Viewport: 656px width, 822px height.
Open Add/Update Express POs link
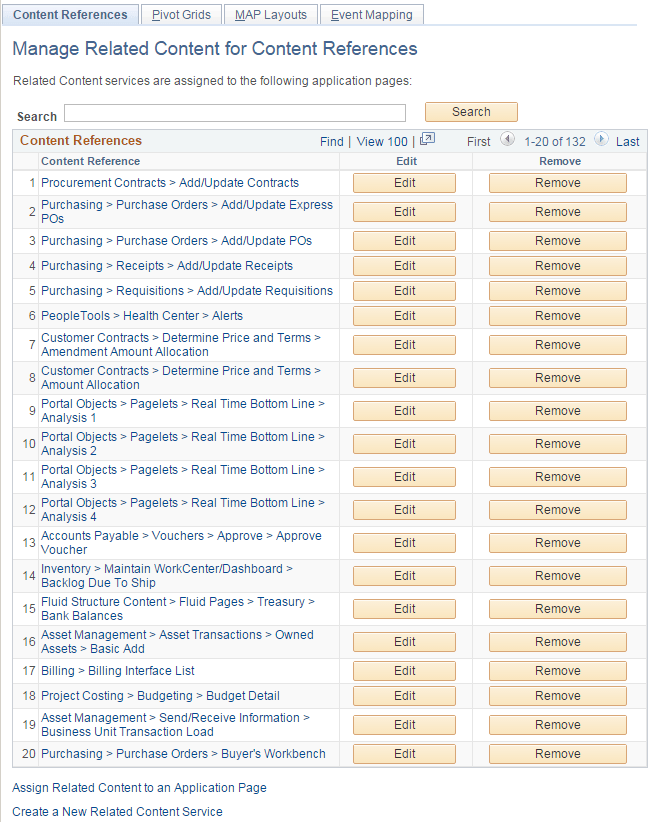(x=187, y=212)
